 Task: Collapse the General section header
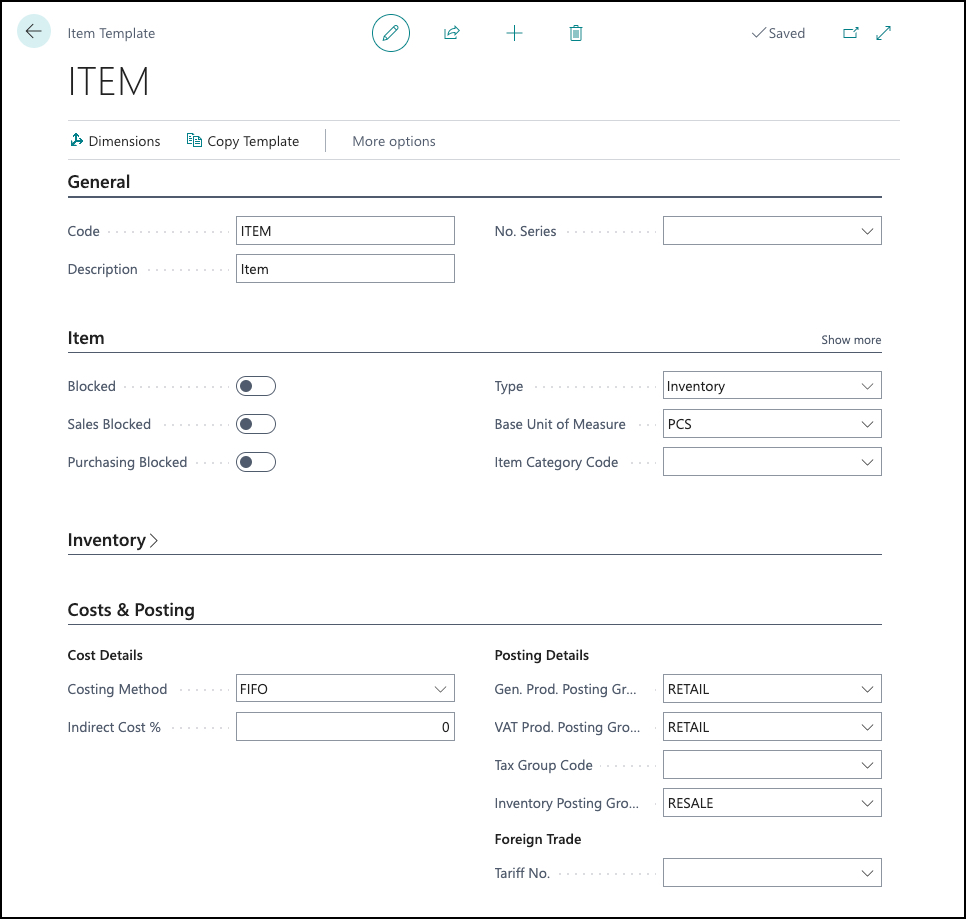click(99, 182)
